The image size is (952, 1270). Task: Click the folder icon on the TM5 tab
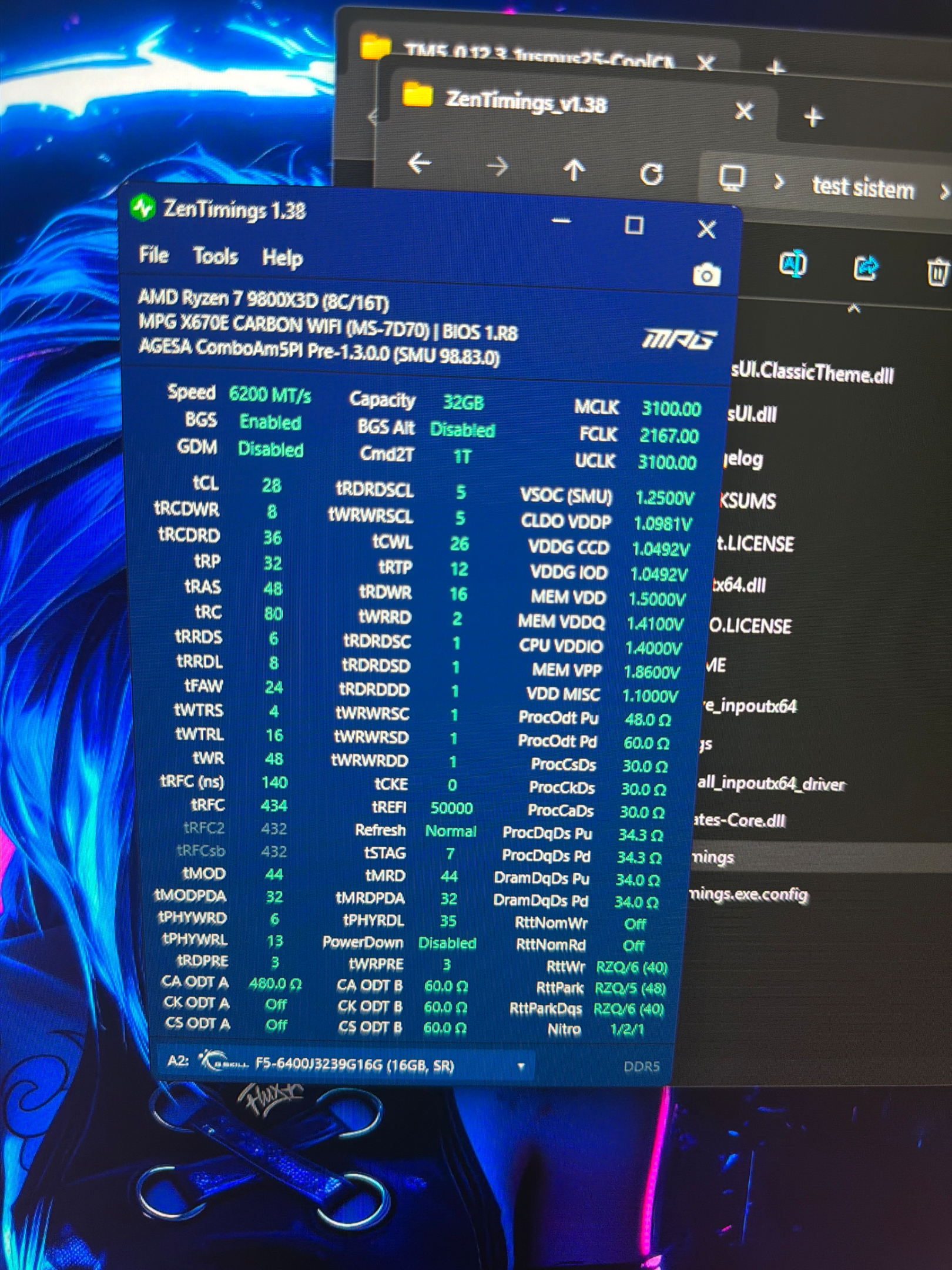(375, 46)
